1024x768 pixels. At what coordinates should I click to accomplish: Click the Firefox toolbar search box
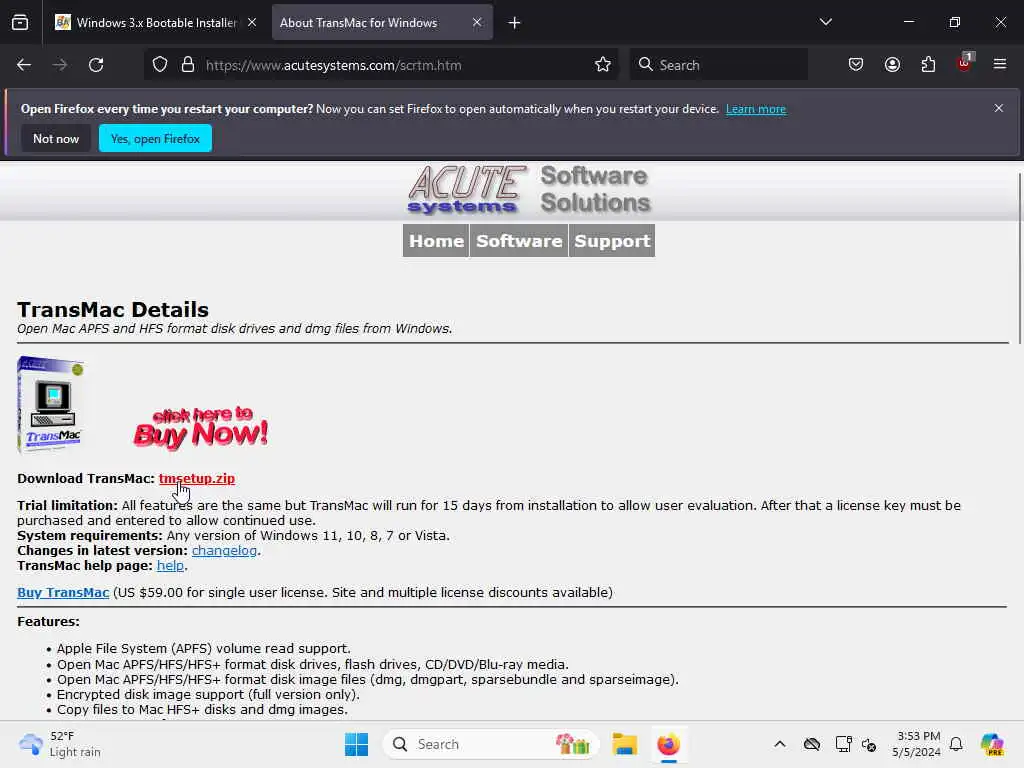coord(718,65)
